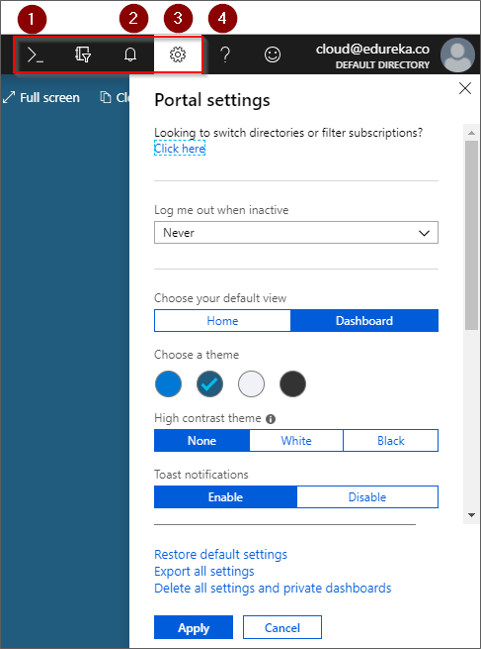Click the Apply button
The width and height of the screenshot is (481, 649).
(x=193, y=627)
